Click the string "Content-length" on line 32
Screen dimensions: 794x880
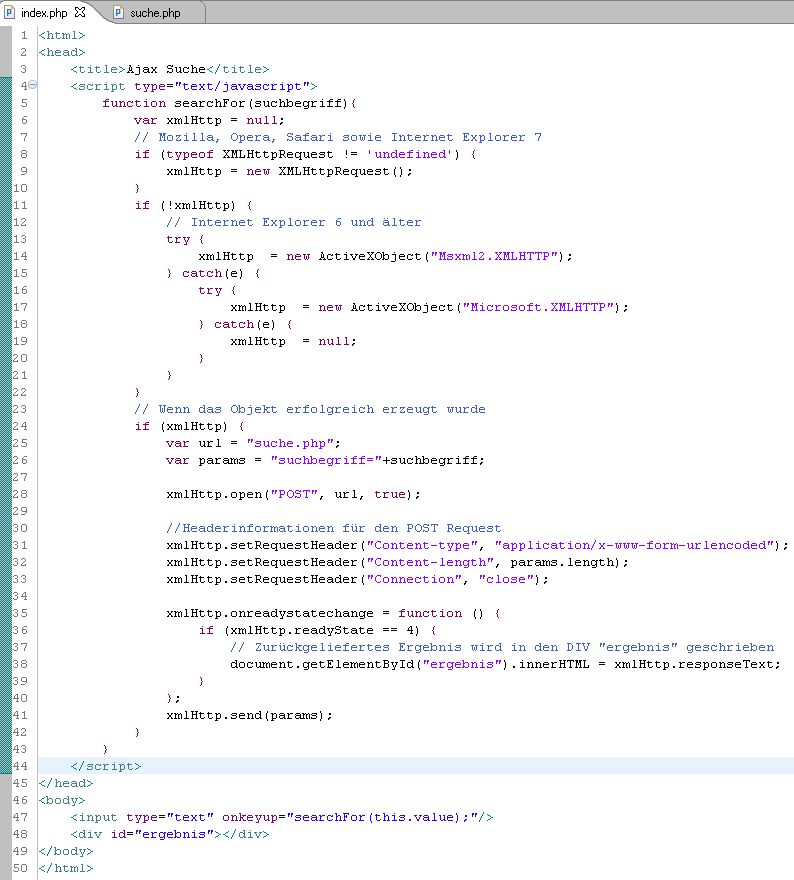[430, 562]
